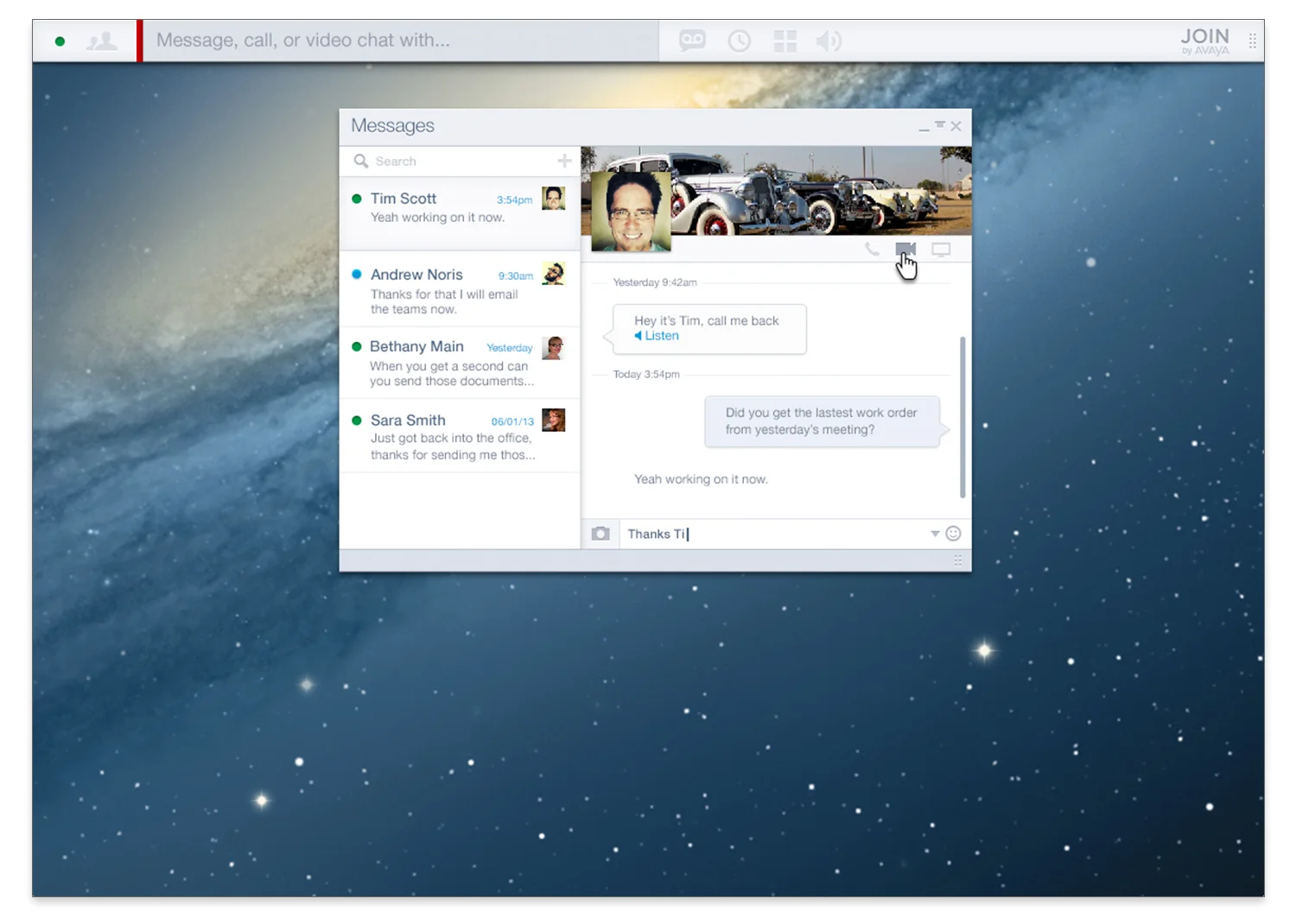Open the apps grid icon in toolbar
The image size is (1296, 924).
click(x=785, y=40)
